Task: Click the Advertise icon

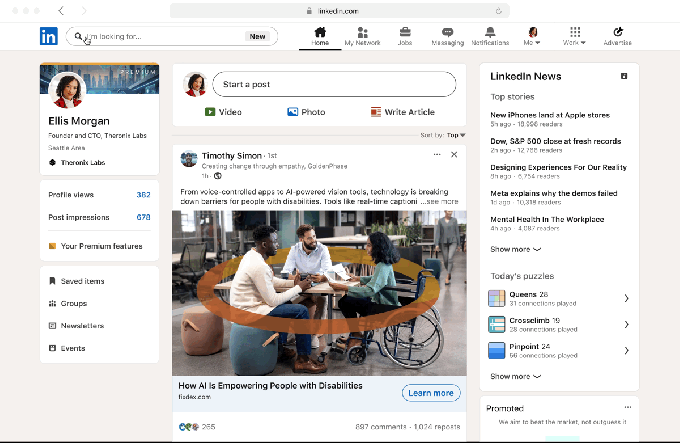Action: (617, 33)
